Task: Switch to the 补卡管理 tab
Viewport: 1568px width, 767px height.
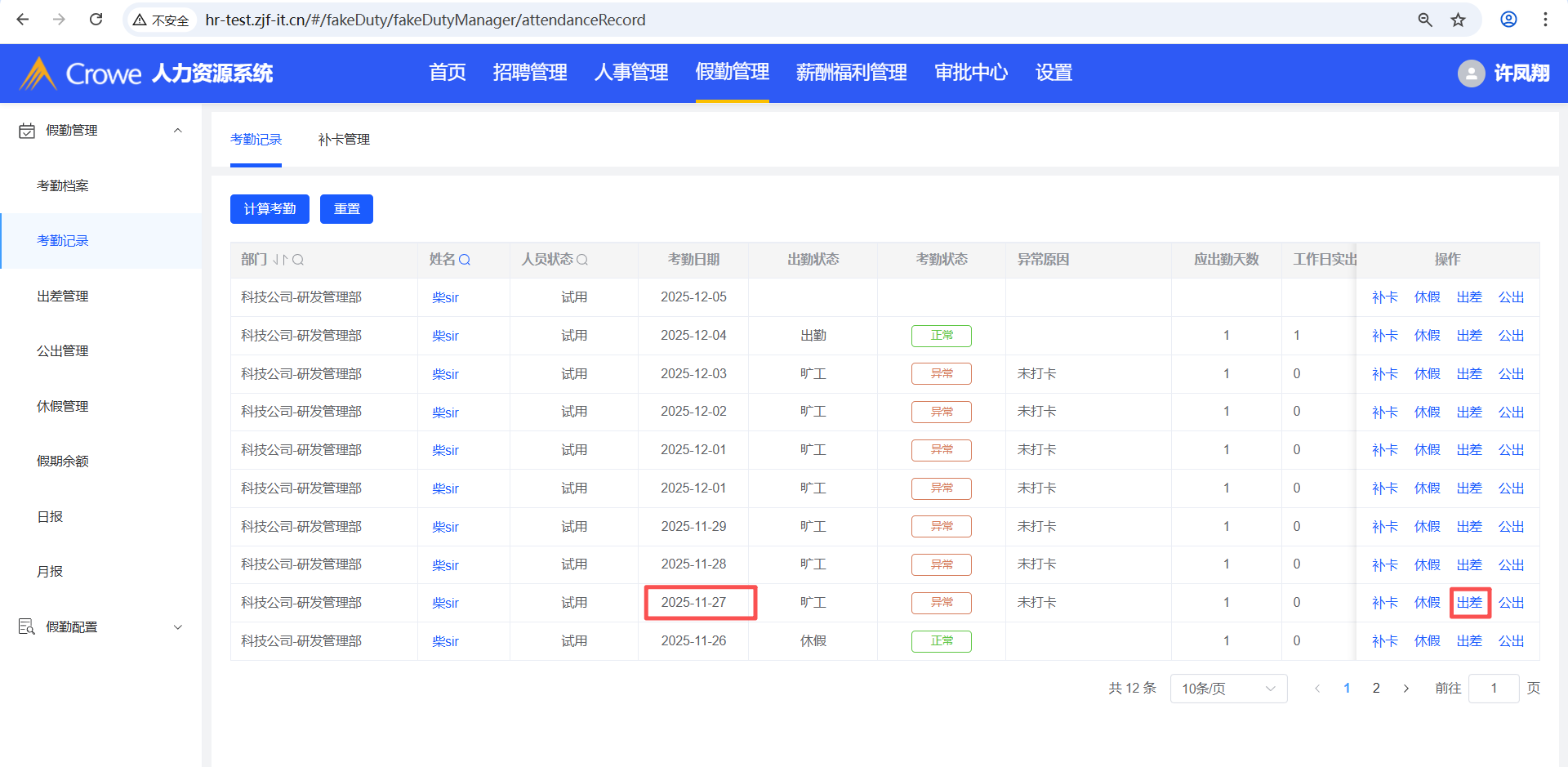Action: tap(344, 140)
